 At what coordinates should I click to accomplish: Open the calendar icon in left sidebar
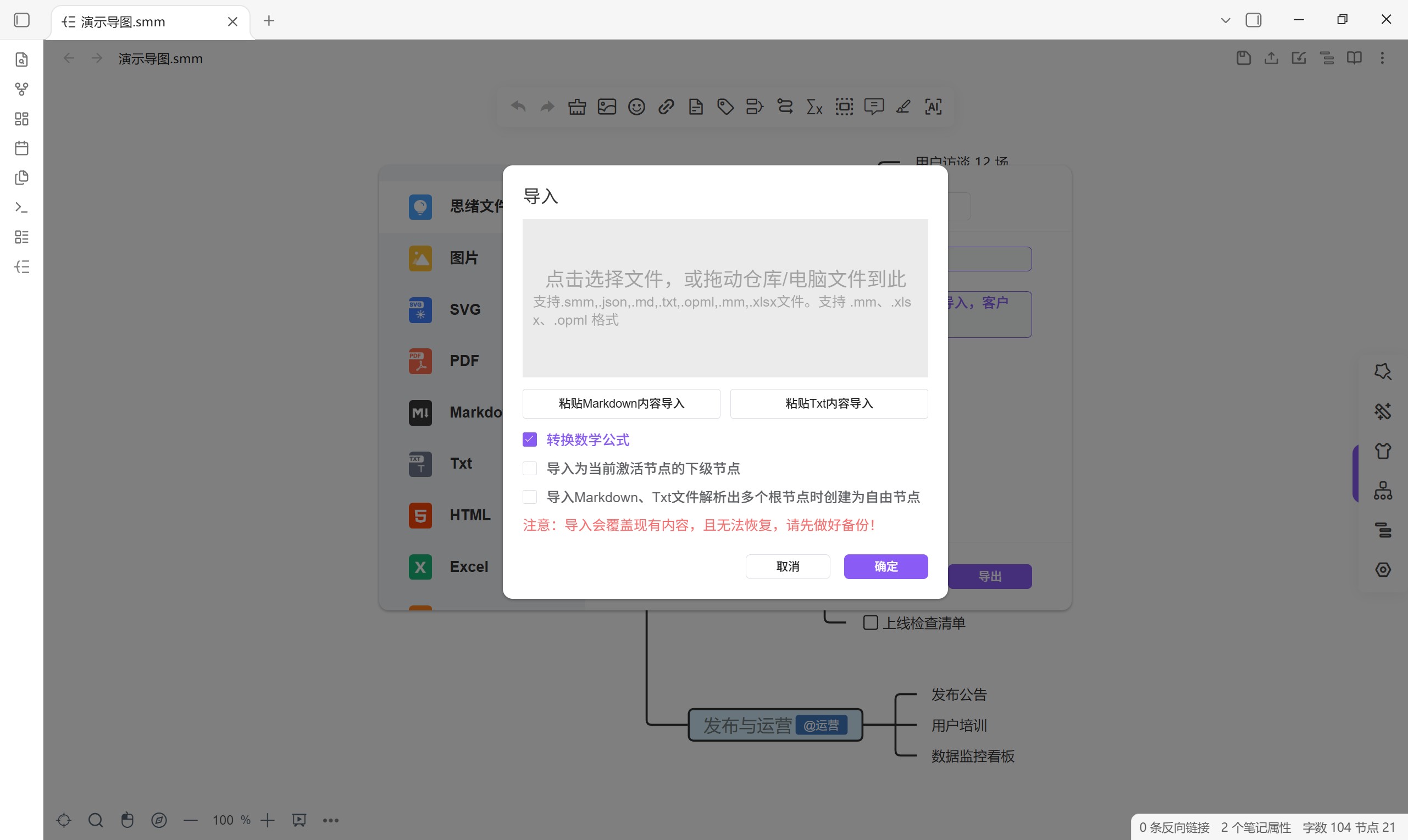(21, 148)
